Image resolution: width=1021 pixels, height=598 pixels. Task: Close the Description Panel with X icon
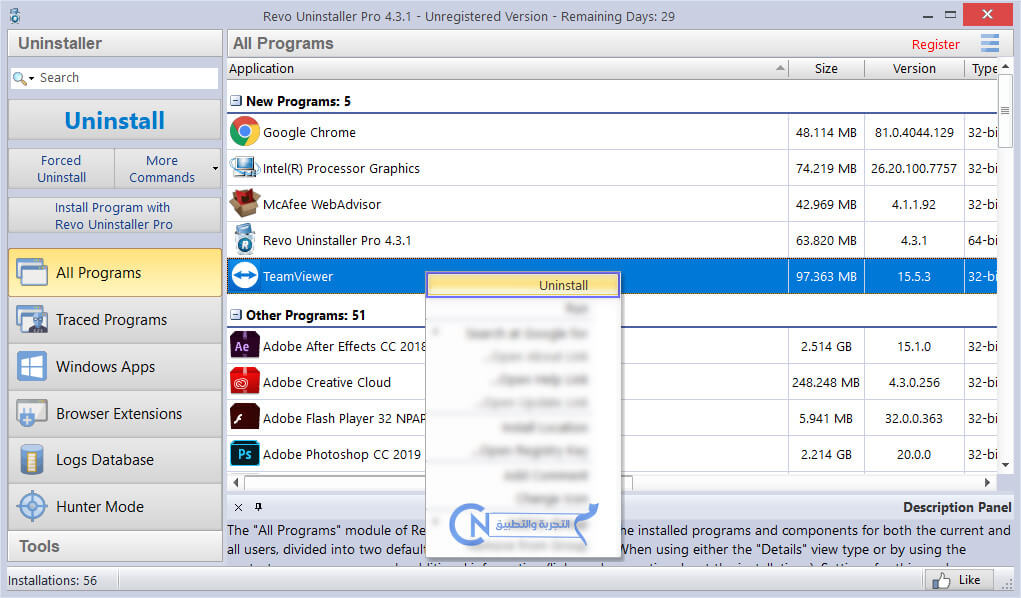[x=238, y=507]
